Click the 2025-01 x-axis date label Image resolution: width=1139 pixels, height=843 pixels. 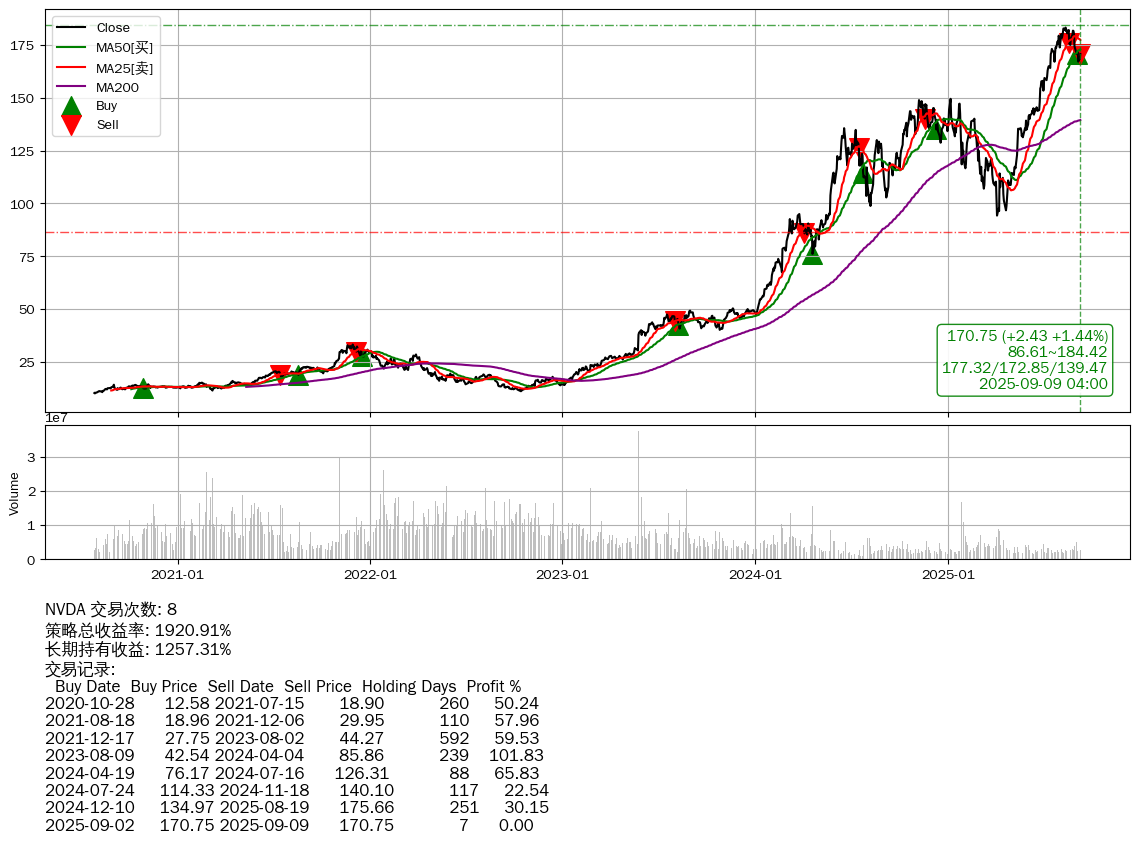click(x=947, y=575)
